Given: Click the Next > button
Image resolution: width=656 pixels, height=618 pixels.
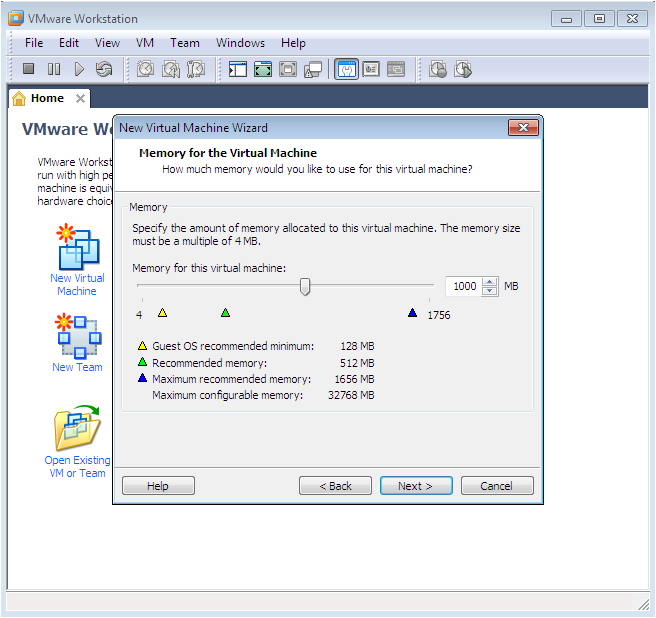Looking at the screenshot, I should (416, 485).
